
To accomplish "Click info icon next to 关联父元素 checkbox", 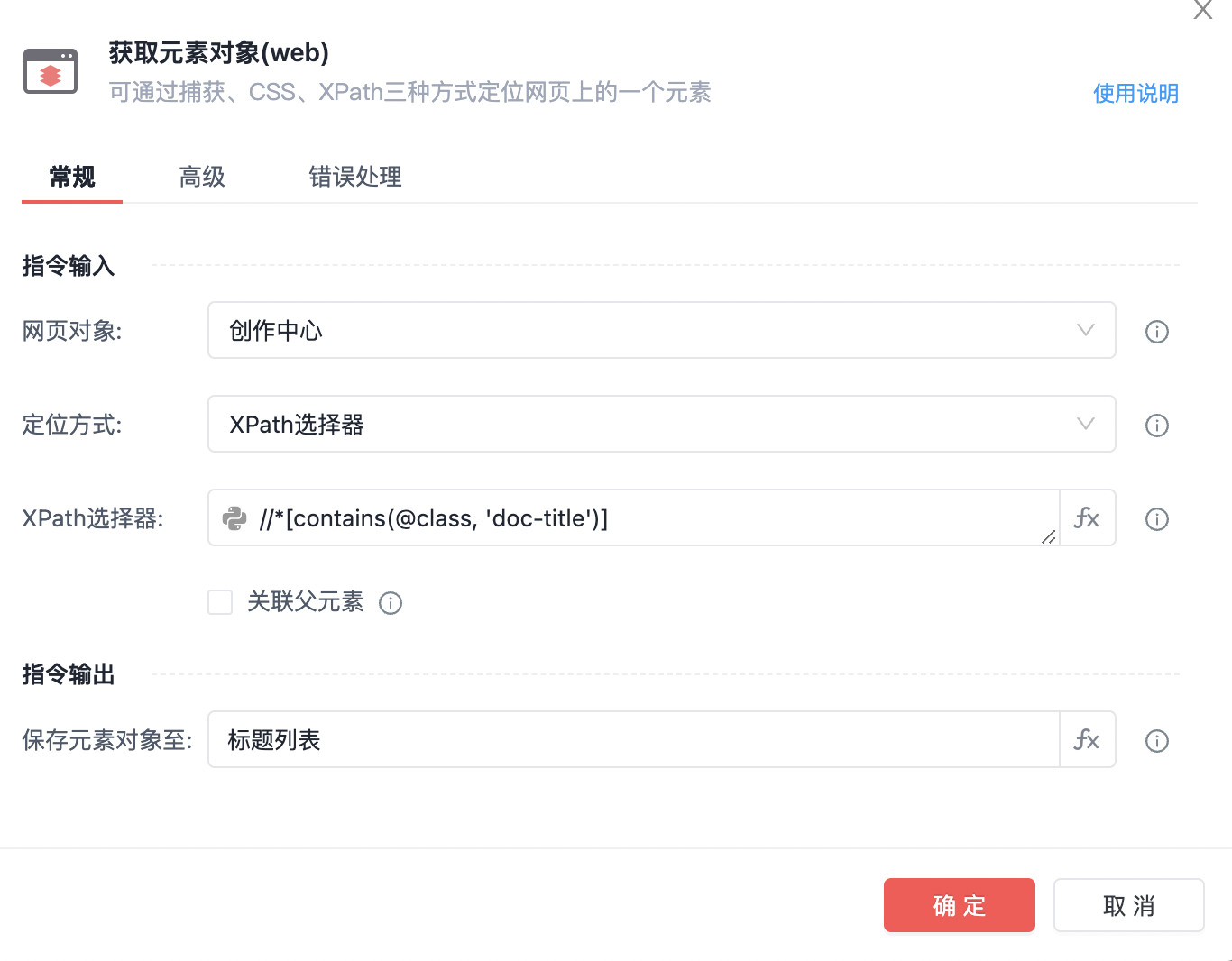I will [391, 603].
